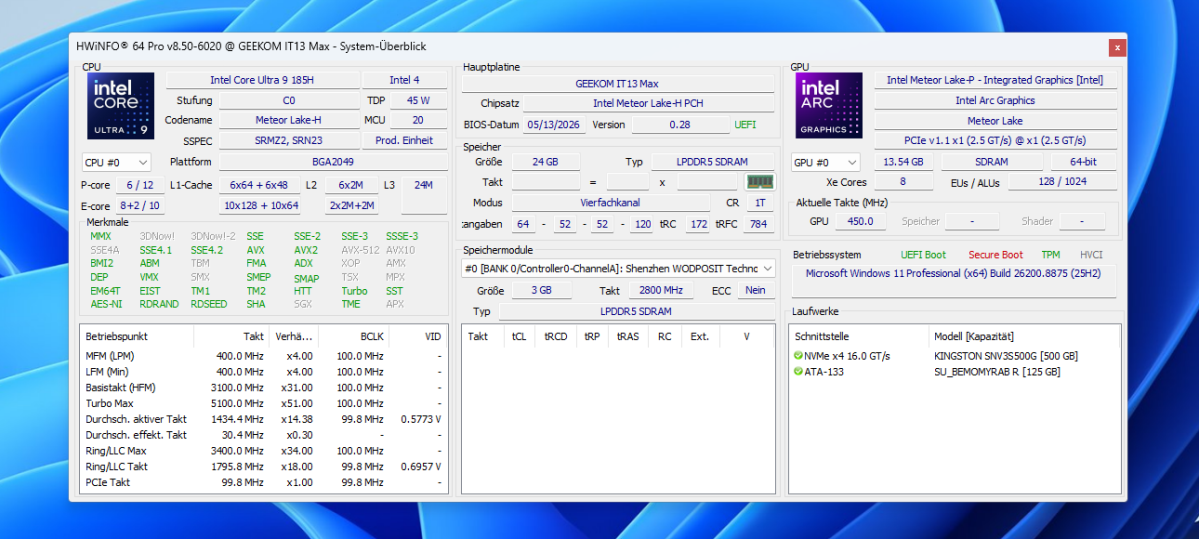Click the tRFC value 784
The image size is (1199, 539).
pyautogui.click(x=758, y=224)
